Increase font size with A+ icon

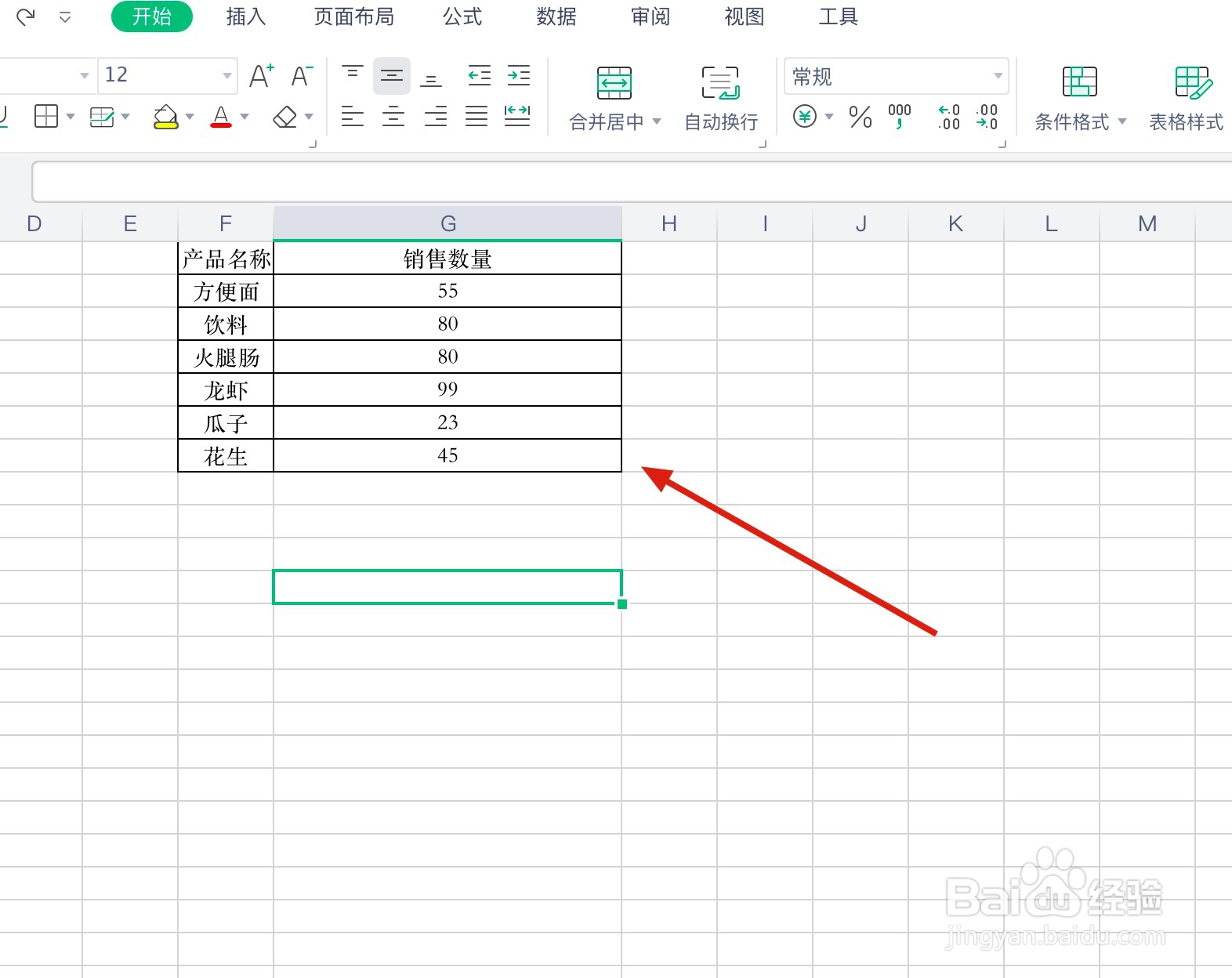point(261,75)
